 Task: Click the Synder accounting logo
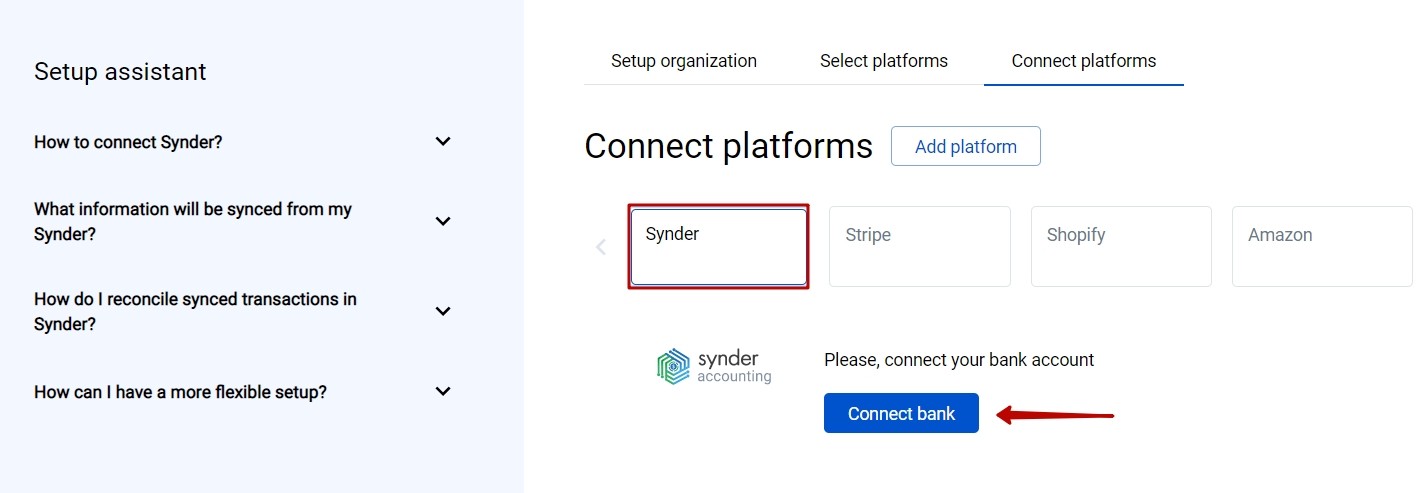coord(714,366)
